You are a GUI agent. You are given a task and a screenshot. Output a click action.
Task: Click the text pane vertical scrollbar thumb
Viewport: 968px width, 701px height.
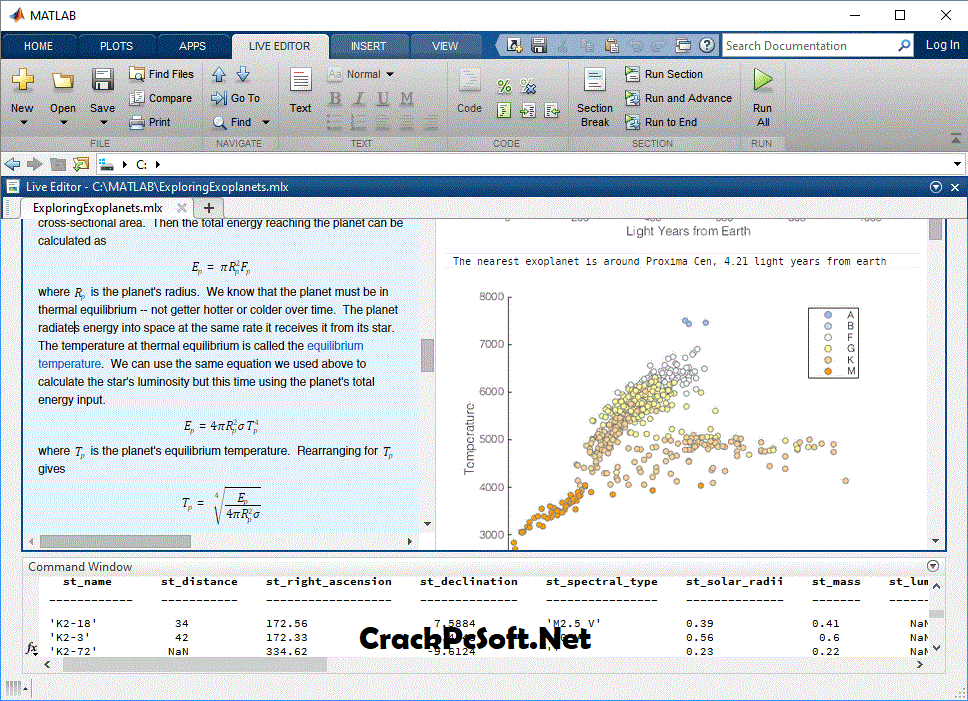427,355
